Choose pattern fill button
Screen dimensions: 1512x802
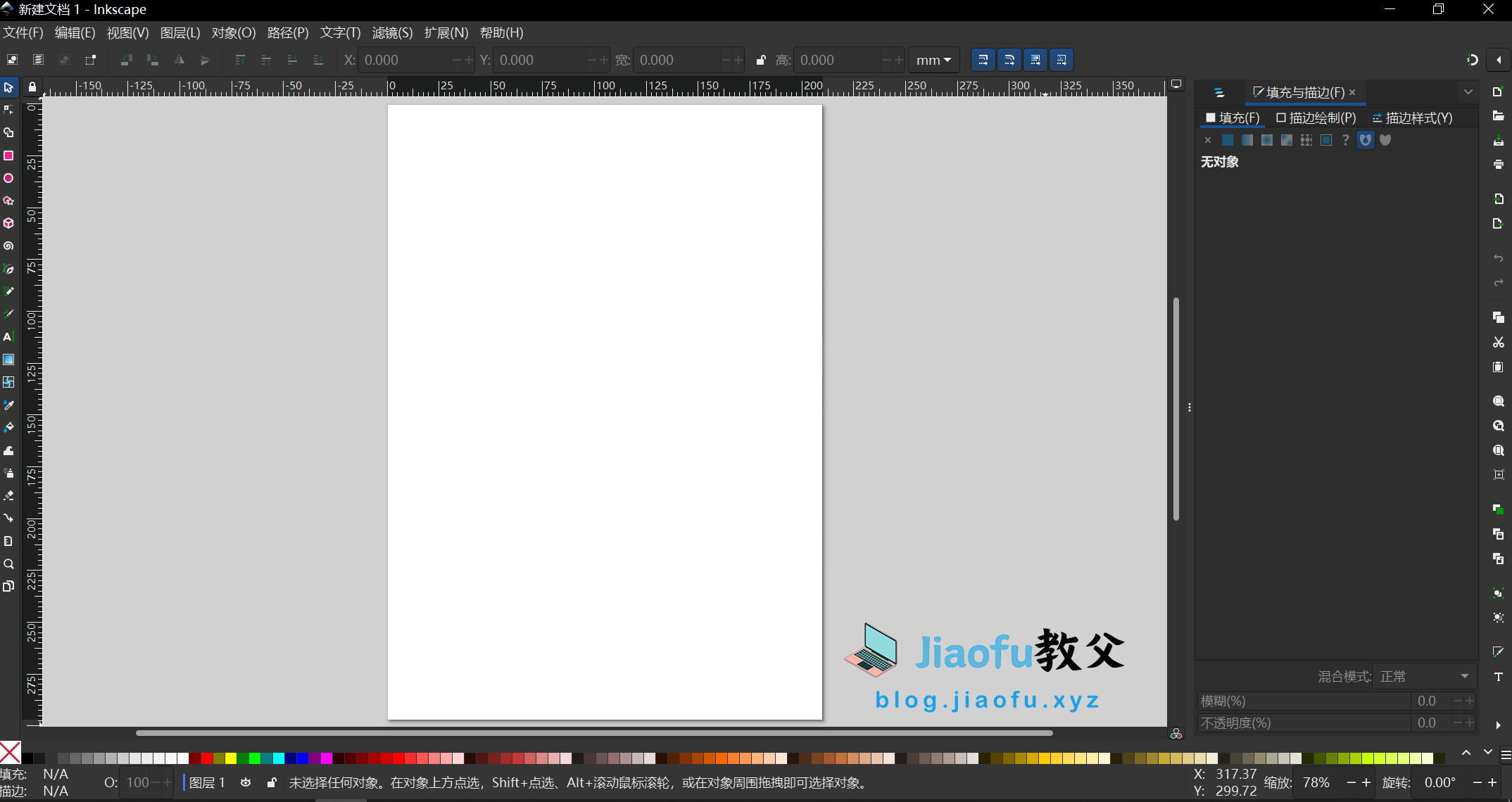[x=1306, y=140]
